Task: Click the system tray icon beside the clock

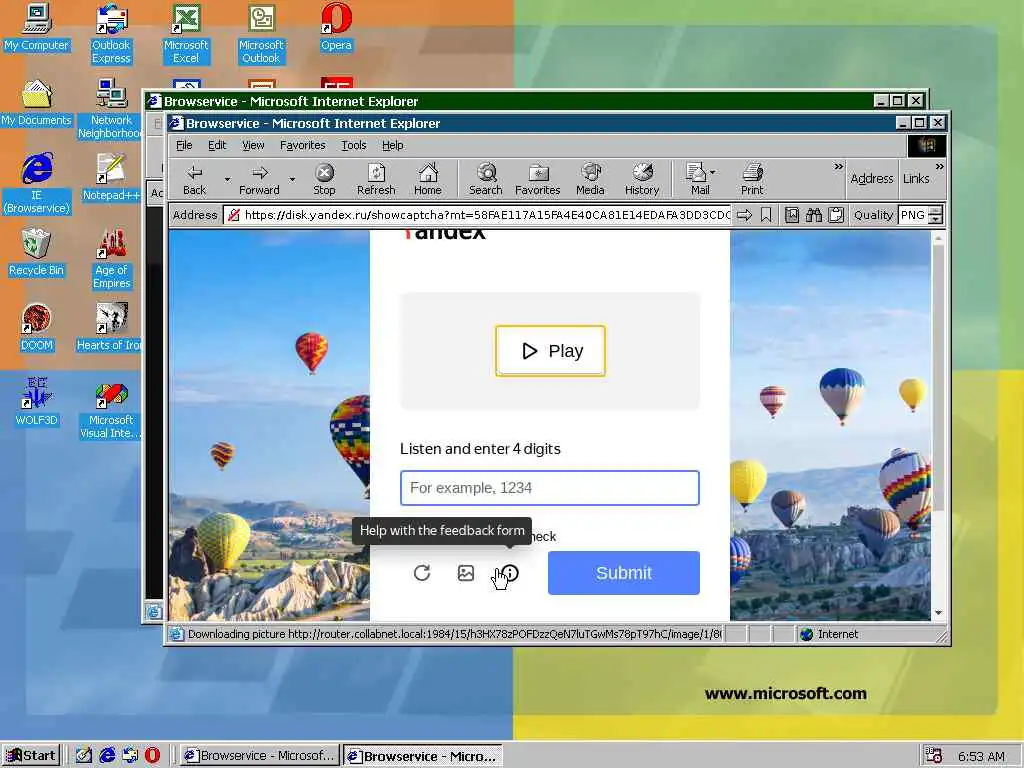Action: pos(934,756)
